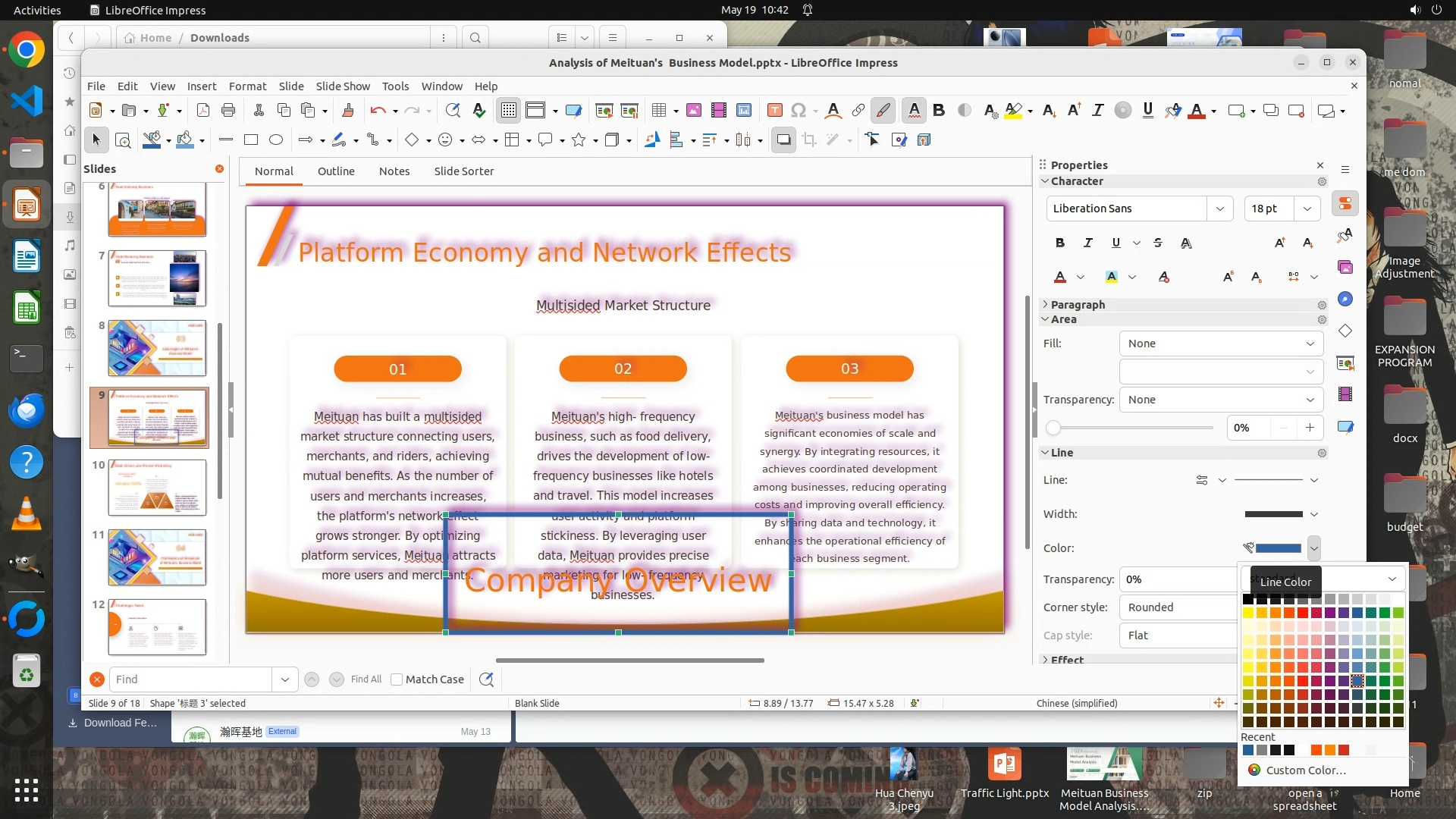Image resolution: width=1456 pixels, height=819 pixels.
Task: Switch to the Slide Sorter tab
Action: pyautogui.click(x=463, y=171)
